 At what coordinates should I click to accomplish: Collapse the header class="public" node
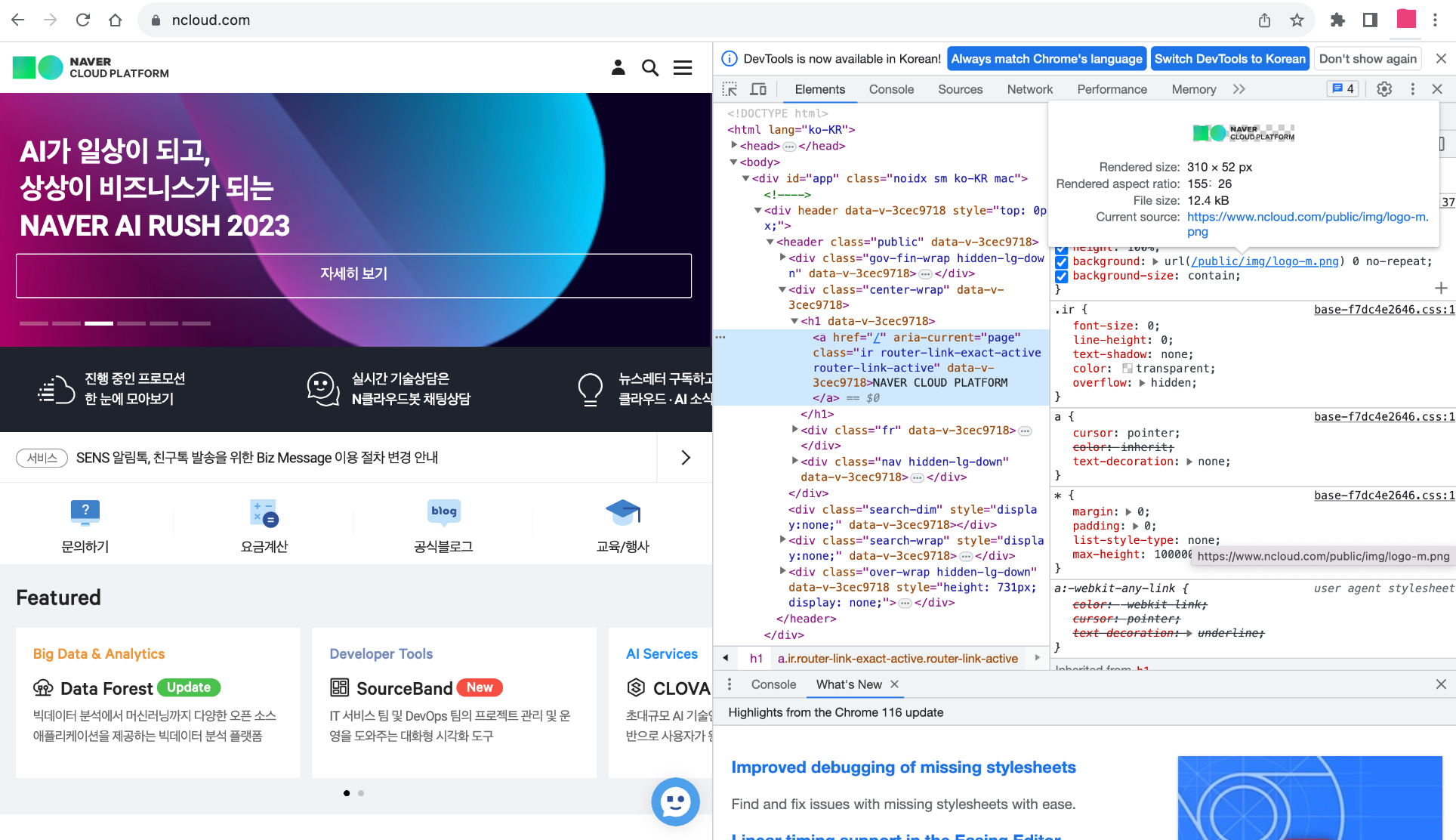770,242
